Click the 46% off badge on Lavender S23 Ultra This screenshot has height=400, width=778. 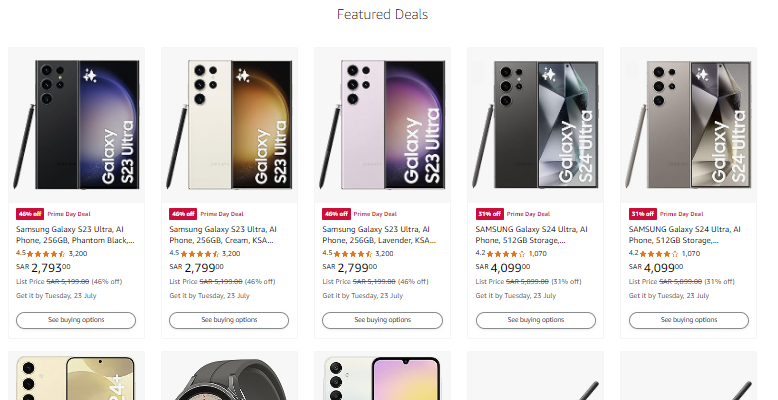[336, 214]
